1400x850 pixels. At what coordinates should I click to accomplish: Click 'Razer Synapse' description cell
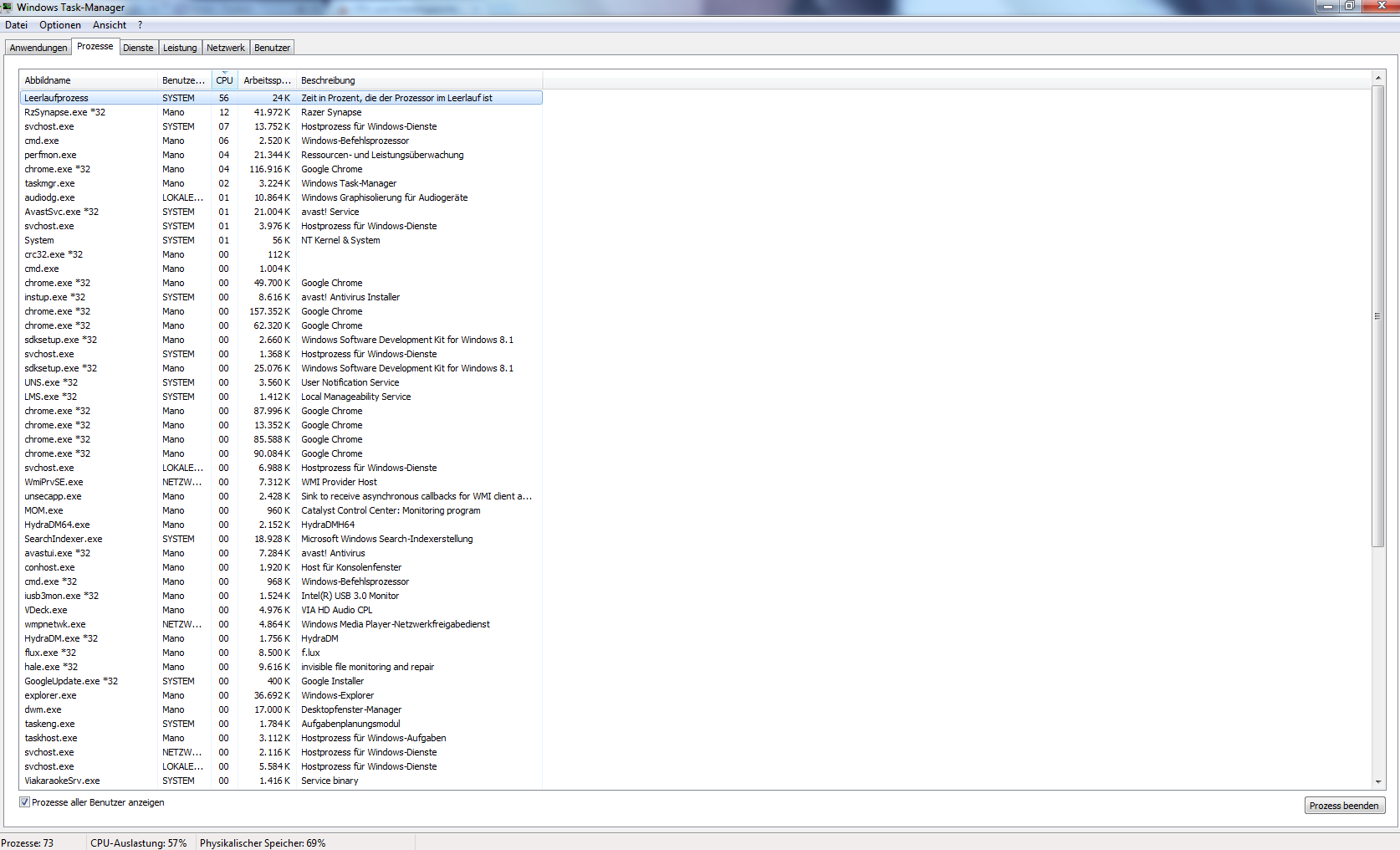click(x=331, y=112)
